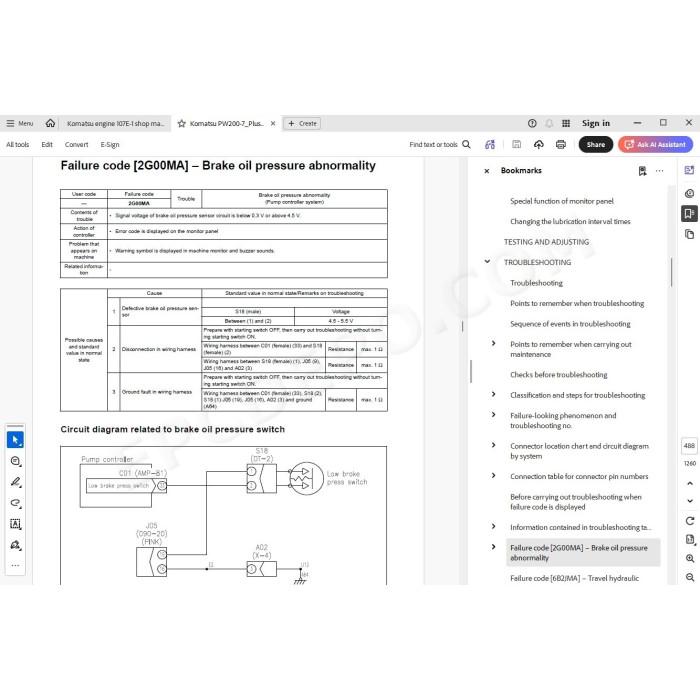Select the text box selection tool
This screenshot has width=700, height=700.
[15, 524]
